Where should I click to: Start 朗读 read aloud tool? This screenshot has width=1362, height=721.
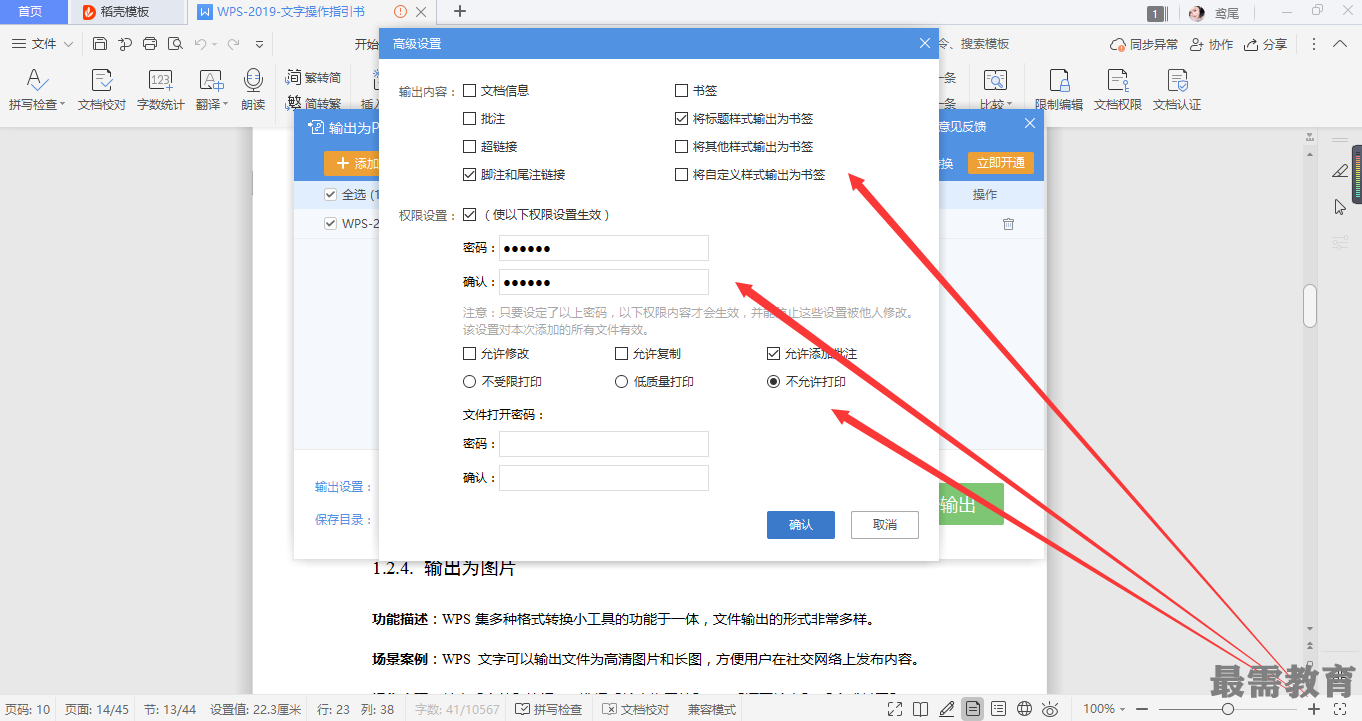(253, 90)
